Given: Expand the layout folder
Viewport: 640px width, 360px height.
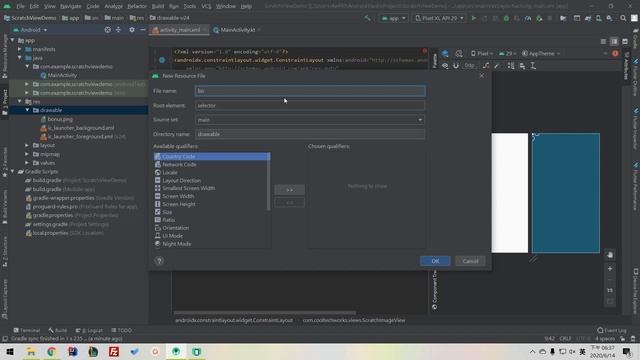Looking at the screenshot, I should [27, 145].
